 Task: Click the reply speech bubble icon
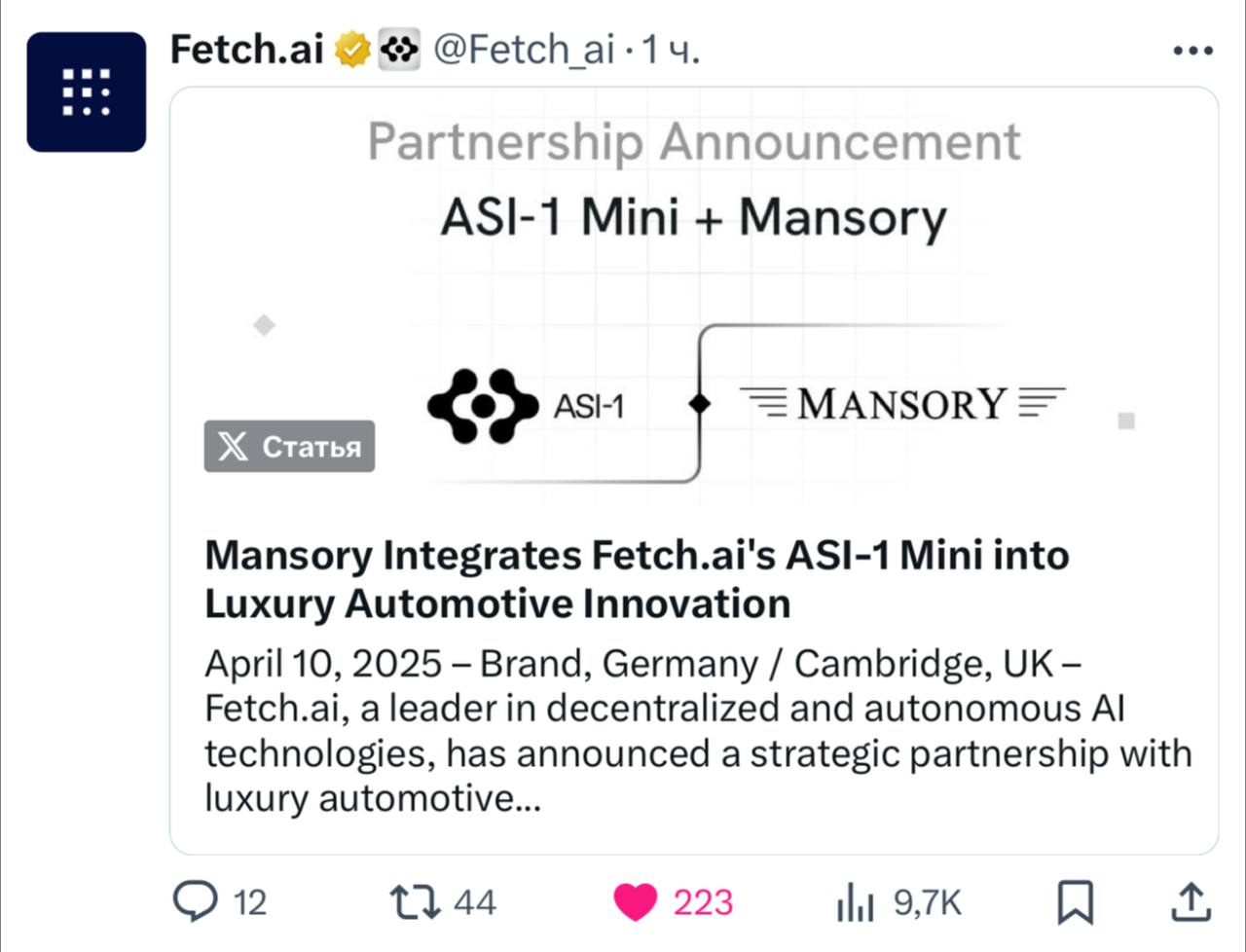point(196,901)
